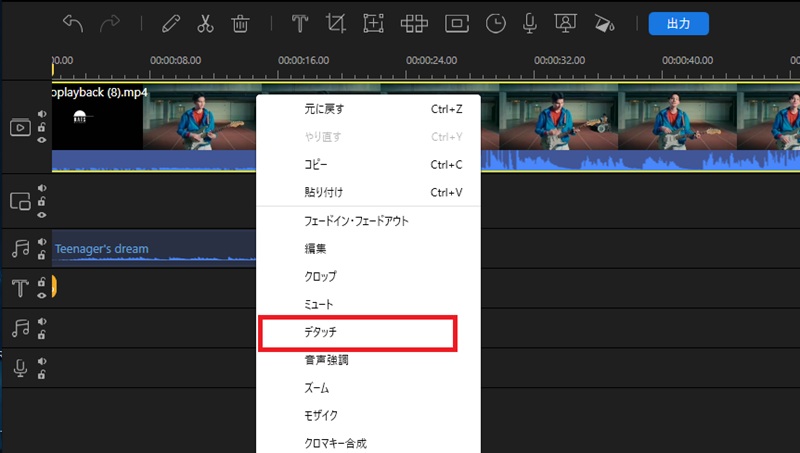Select フェードイン・フェードアウト menu entry
Screen dimensions: 800x453
(368, 221)
